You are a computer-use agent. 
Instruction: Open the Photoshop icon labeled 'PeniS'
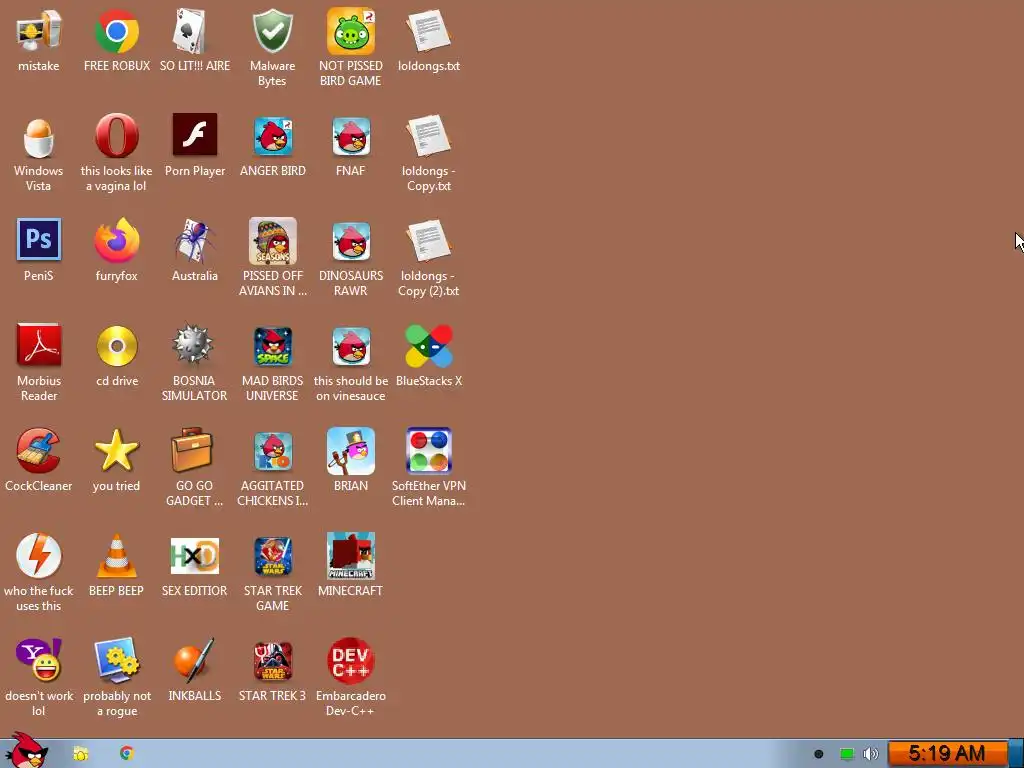point(39,240)
